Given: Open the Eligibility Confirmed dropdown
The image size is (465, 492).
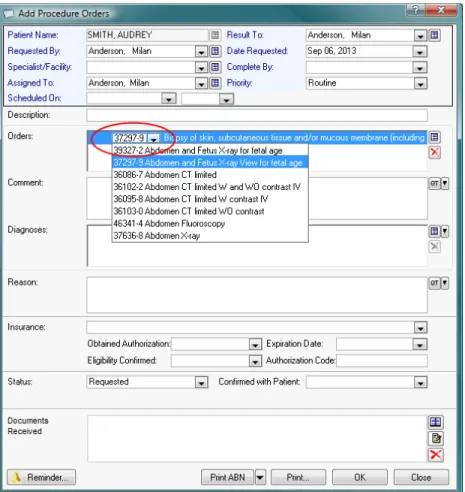Looking at the screenshot, I should coord(255,361).
